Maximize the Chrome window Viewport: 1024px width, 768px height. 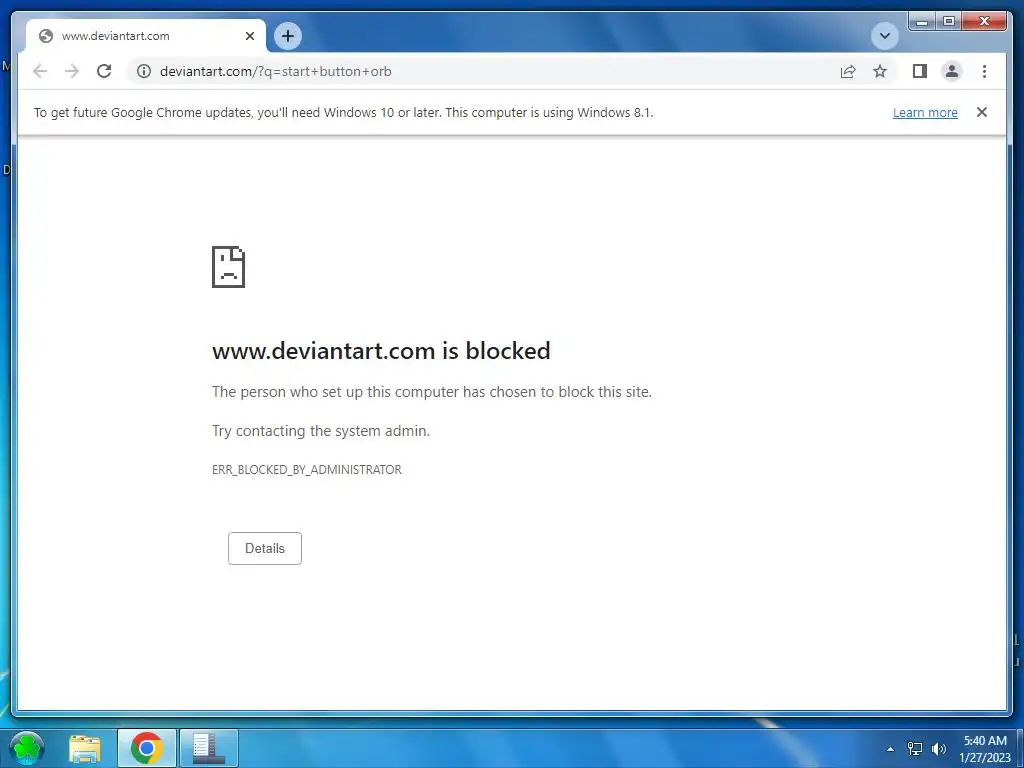[x=948, y=22]
